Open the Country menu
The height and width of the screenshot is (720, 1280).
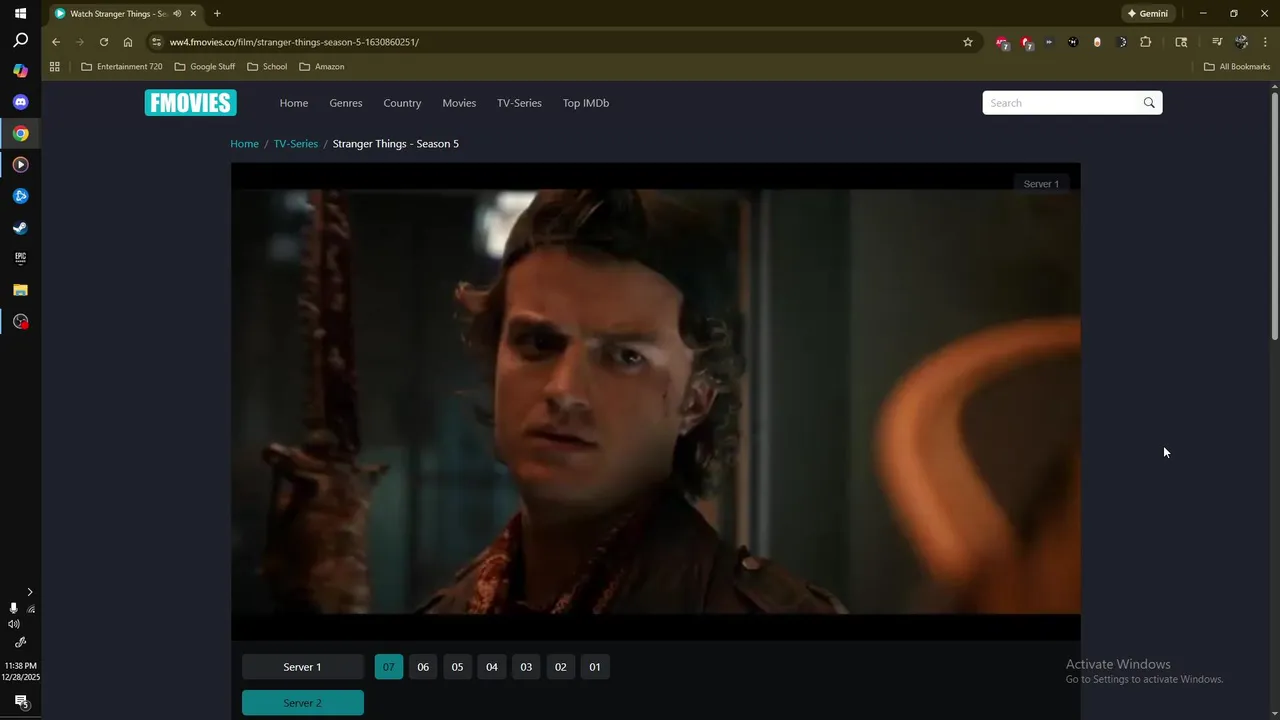402,103
